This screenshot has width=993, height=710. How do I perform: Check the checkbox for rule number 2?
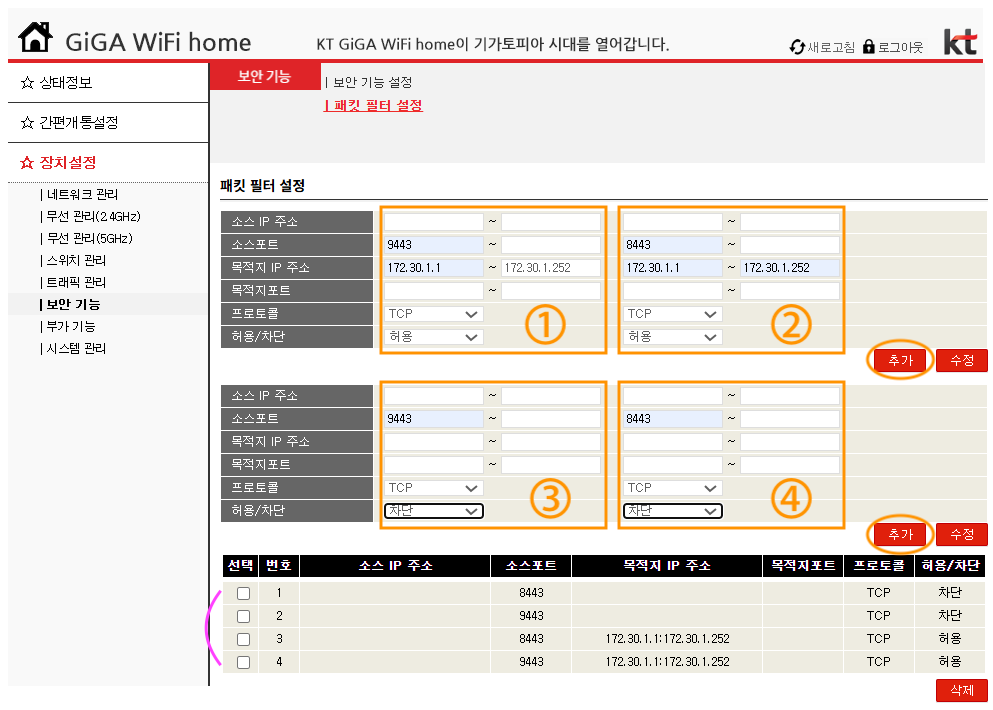243,616
